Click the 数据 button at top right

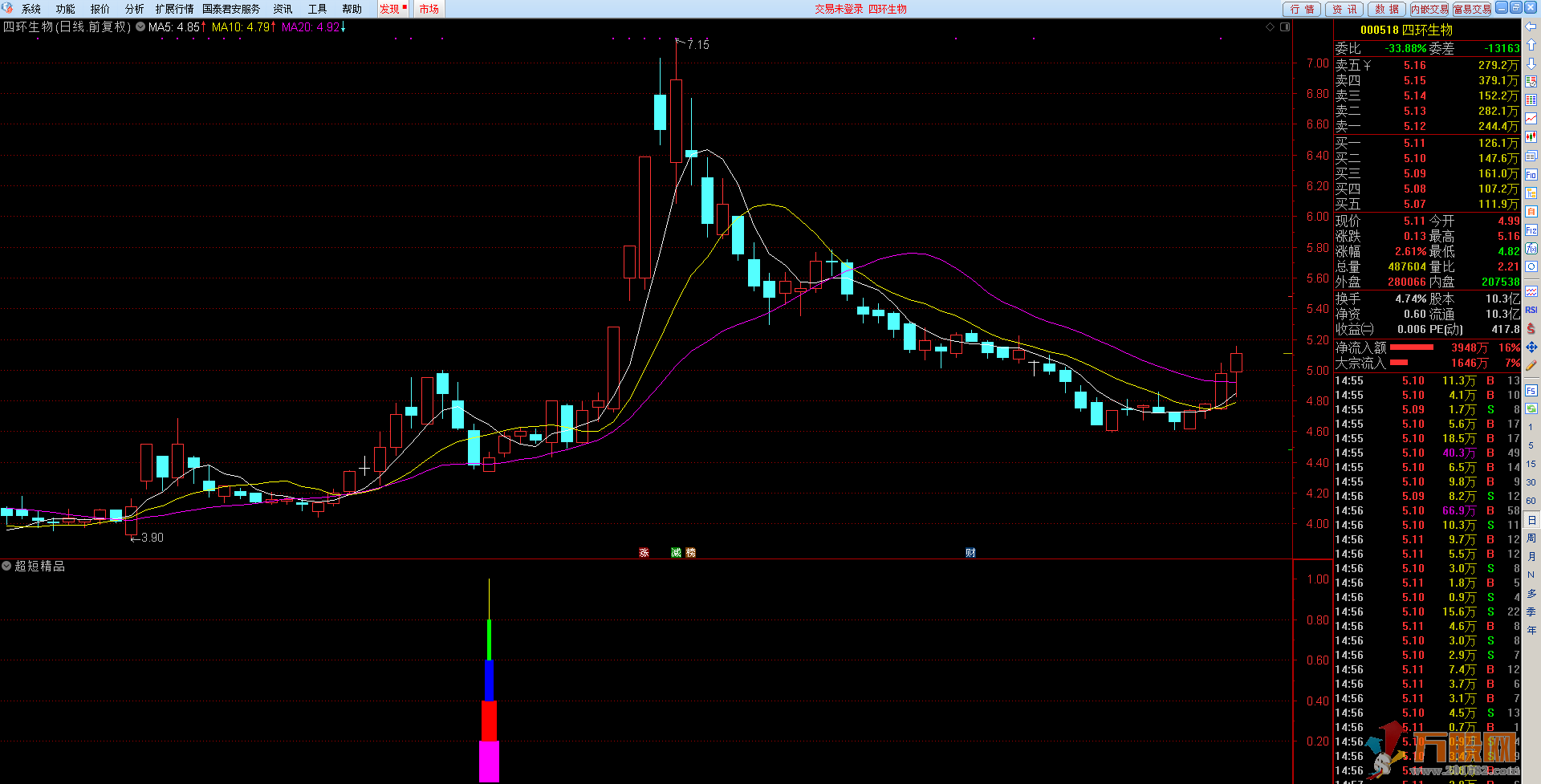tap(1386, 9)
